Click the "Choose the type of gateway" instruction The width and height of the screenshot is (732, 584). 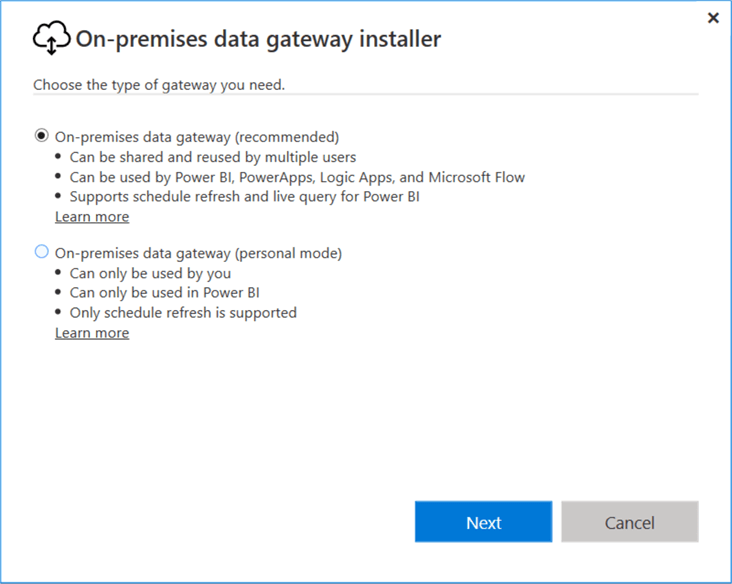[x=159, y=85]
